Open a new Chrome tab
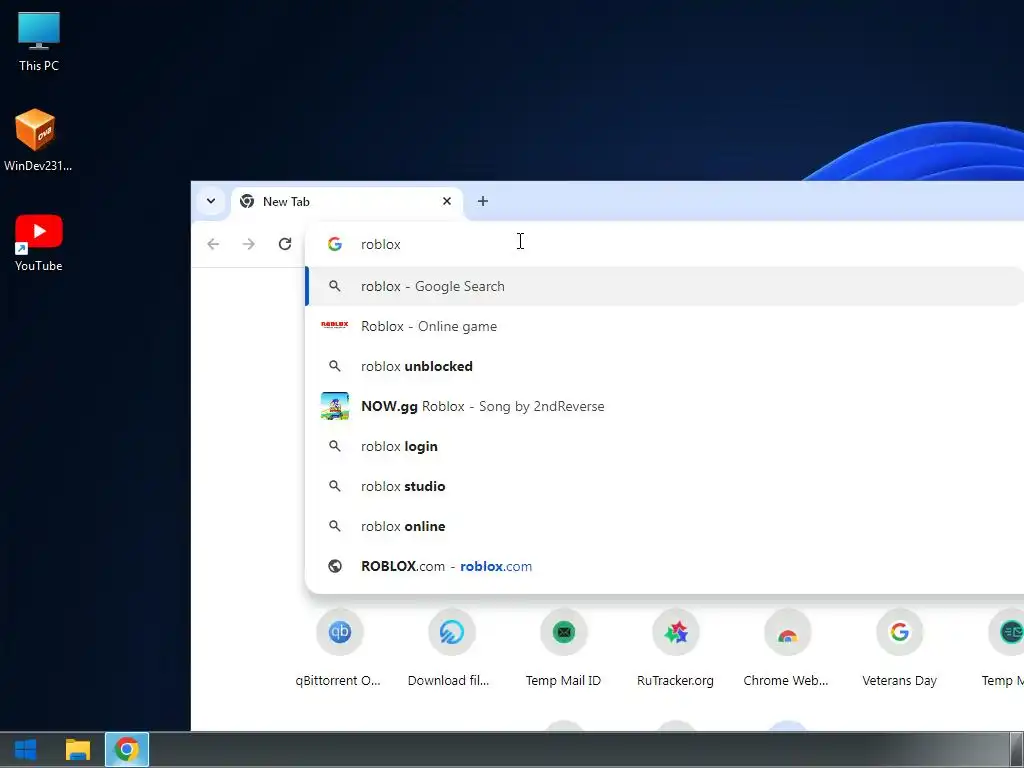The width and height of the screenshot is (1024, 768). click(483, 201)
